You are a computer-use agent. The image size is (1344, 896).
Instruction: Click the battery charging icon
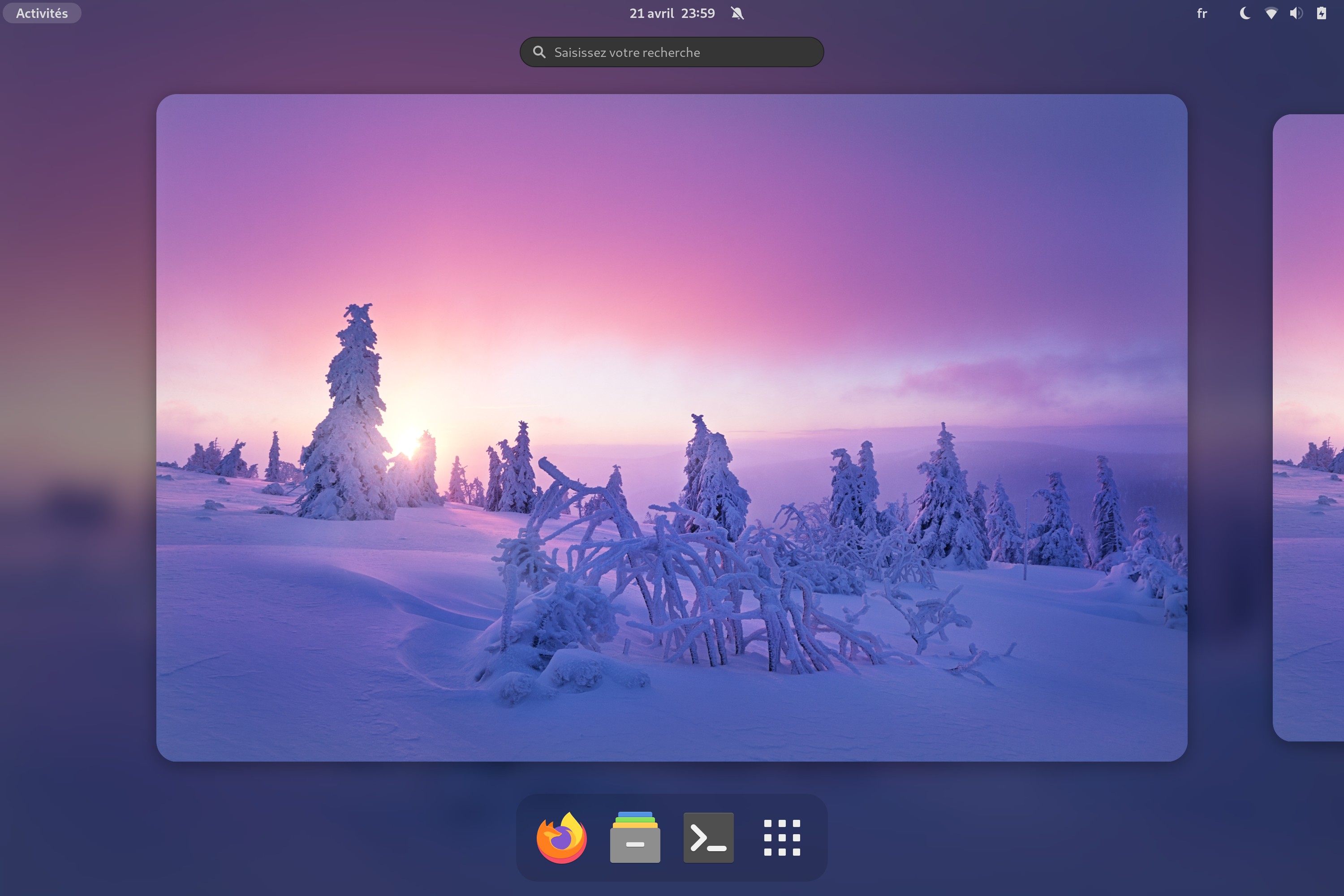[1322, 13]
